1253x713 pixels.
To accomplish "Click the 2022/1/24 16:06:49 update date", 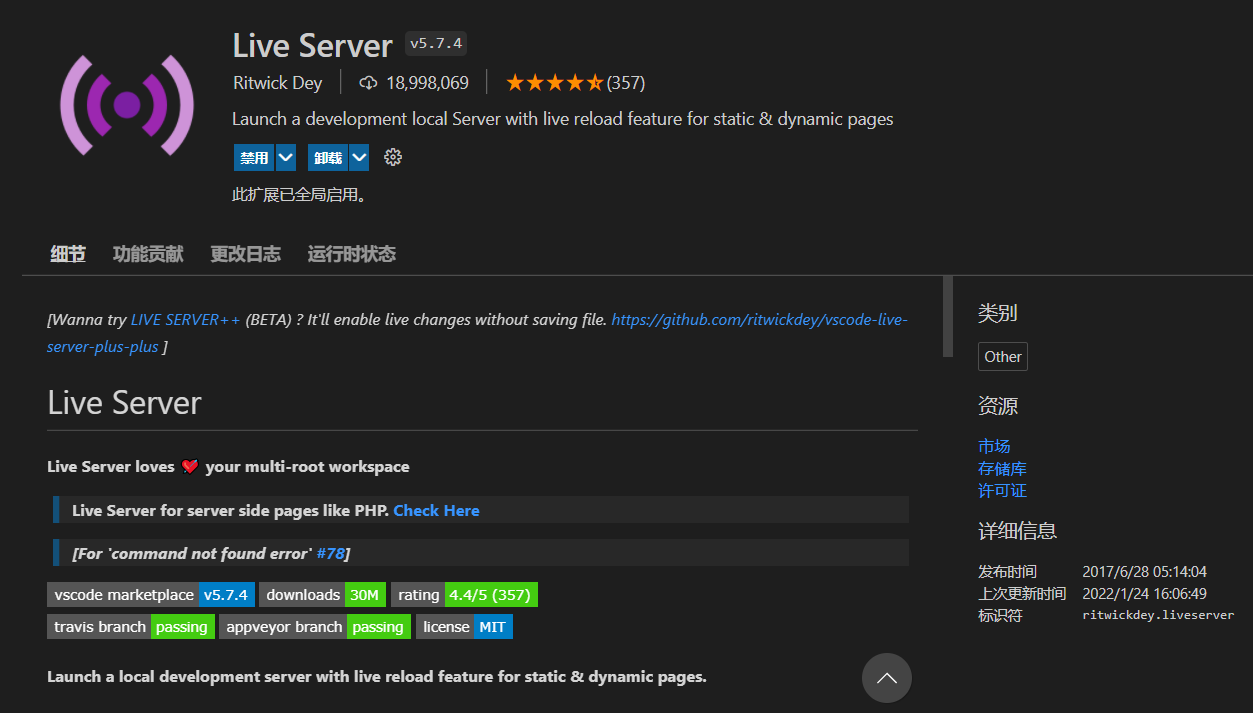I will tap(1144, 594).
